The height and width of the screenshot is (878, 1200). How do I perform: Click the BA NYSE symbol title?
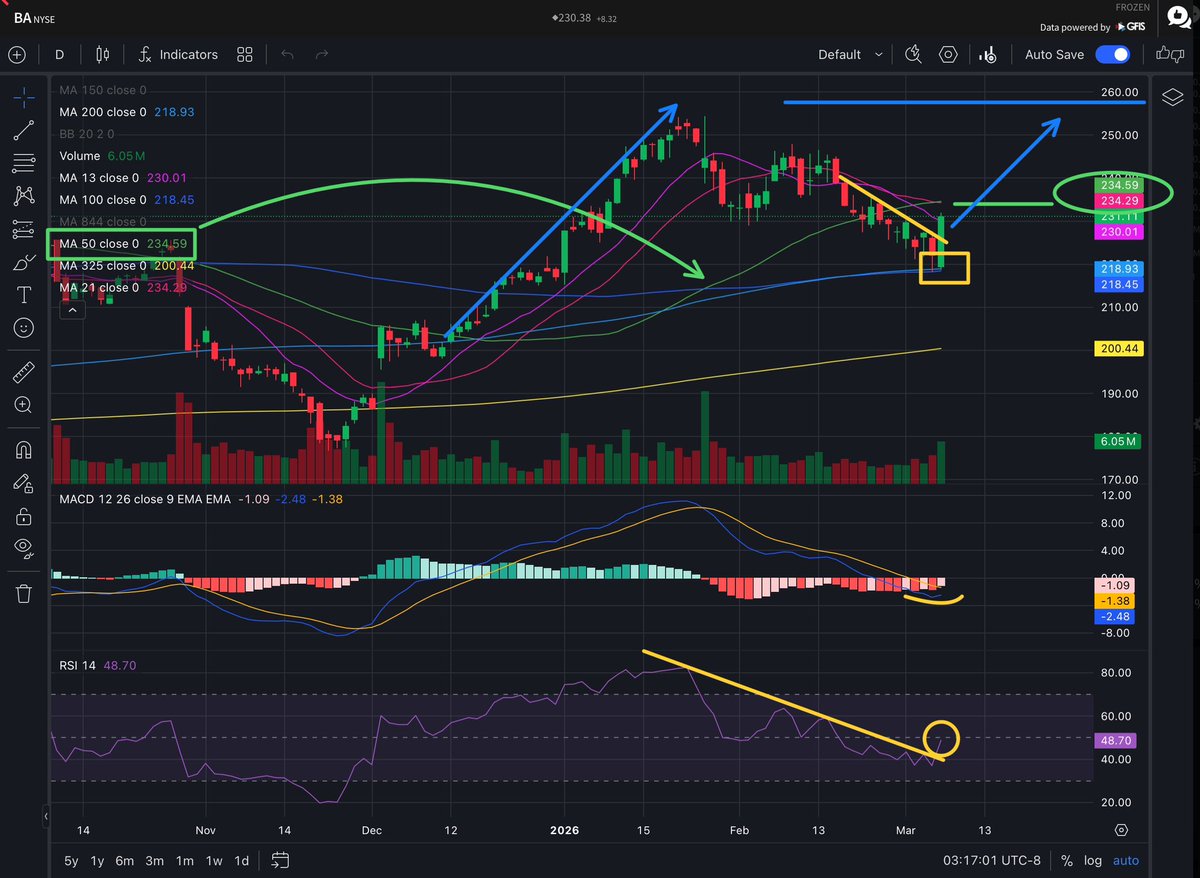coord(35,18)
